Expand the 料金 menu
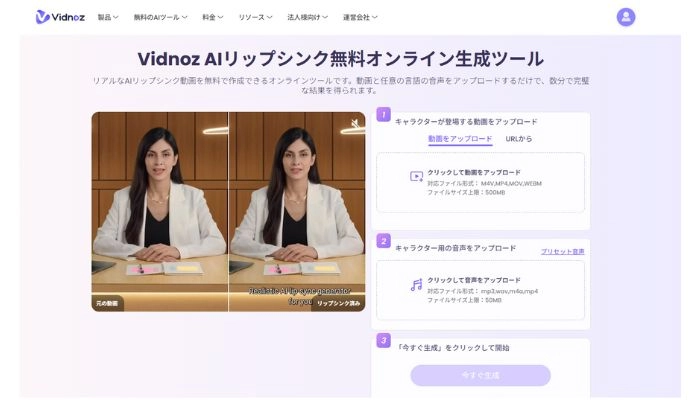This screenshot has width=700, height=400. (x=212, y=17)
